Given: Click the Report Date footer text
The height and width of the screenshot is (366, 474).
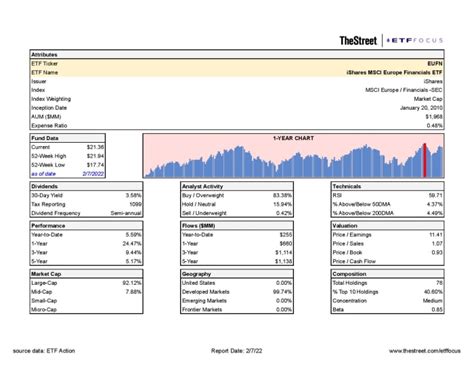Looking at the screenshot, I should pyautogui.click(x=237, y=351).
